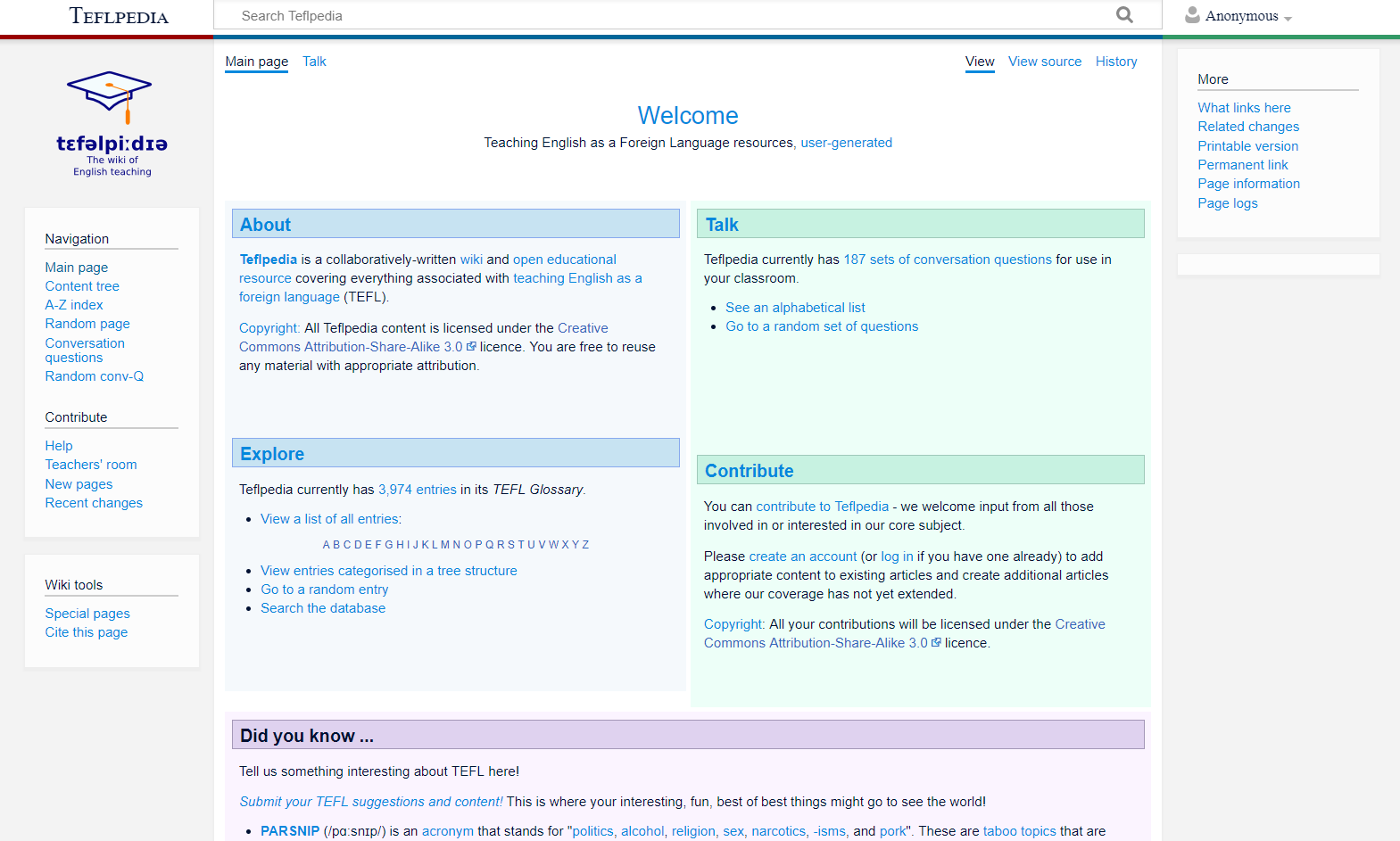Open Conversation questions in sidebar
This screenshot has width=1400, height=841.
click(x=85, y=350)
